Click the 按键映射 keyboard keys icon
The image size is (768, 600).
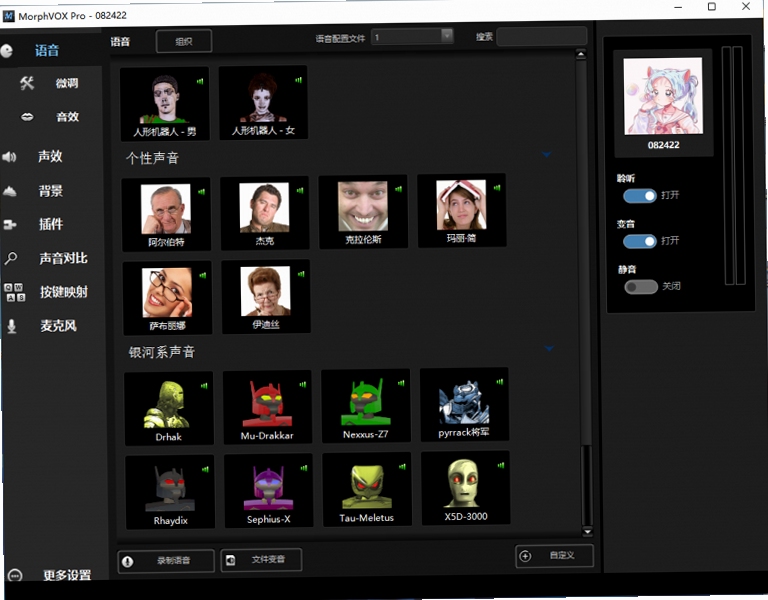coord(14,292)
